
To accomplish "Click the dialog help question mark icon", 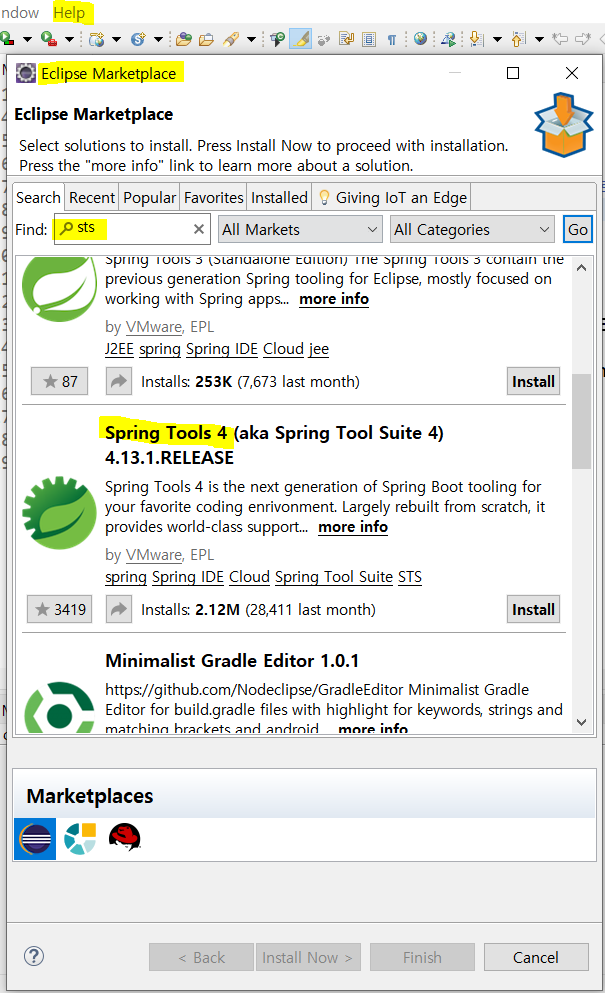I will [x=34, y=956].
